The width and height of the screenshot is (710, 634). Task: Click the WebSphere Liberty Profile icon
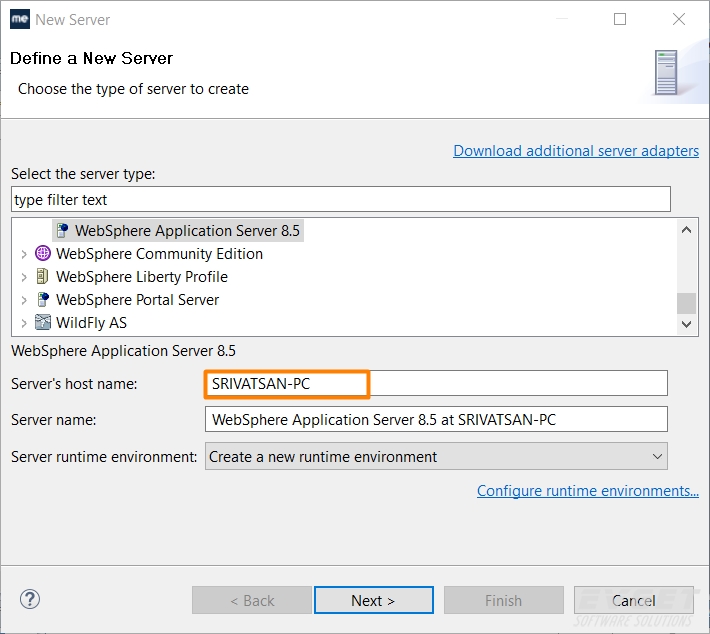43,276
